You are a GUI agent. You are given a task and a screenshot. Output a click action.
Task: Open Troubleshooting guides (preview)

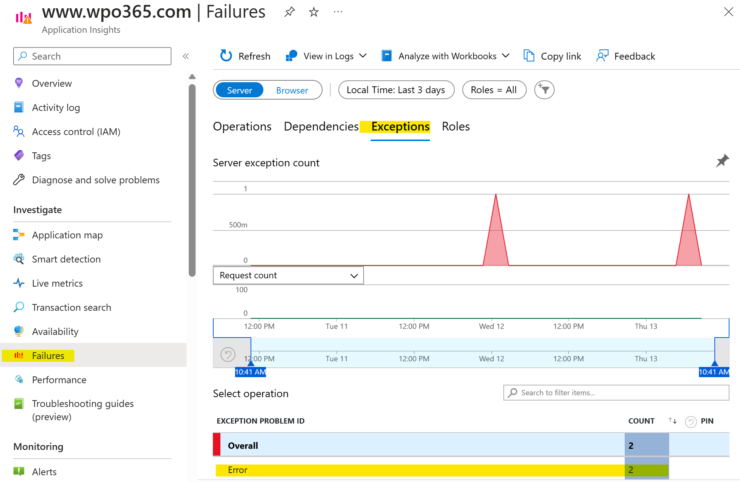tap(83, 410)
